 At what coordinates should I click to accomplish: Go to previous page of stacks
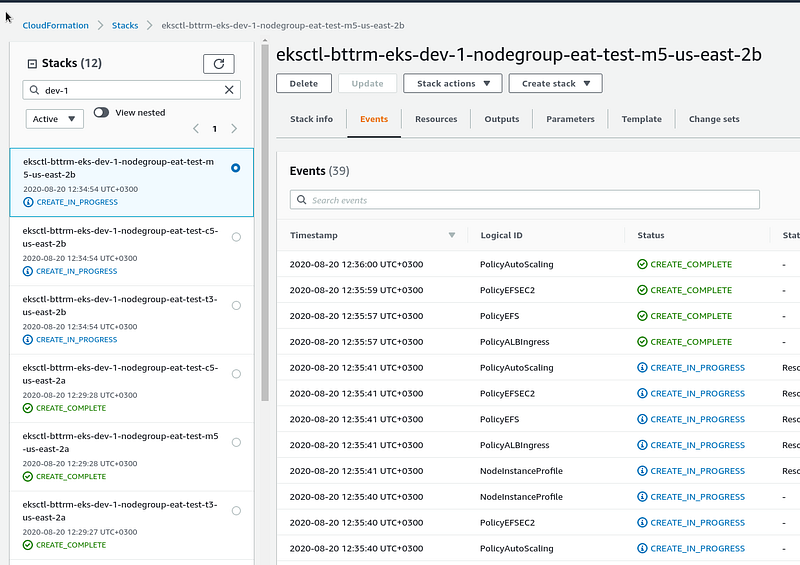(x=196, y=129)
